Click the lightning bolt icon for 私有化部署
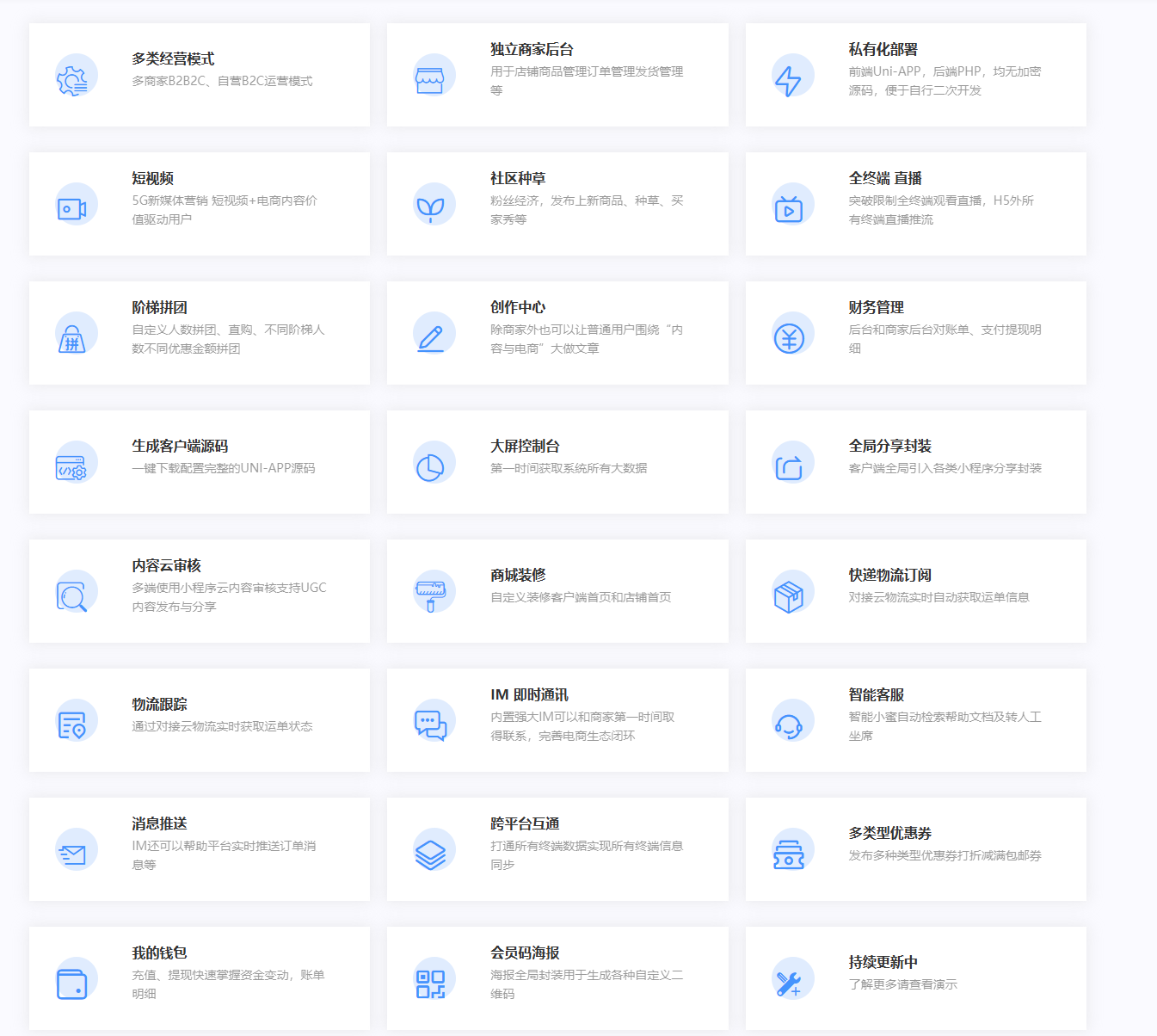Screen dimensions: 1157x1036 click(789, 80)
